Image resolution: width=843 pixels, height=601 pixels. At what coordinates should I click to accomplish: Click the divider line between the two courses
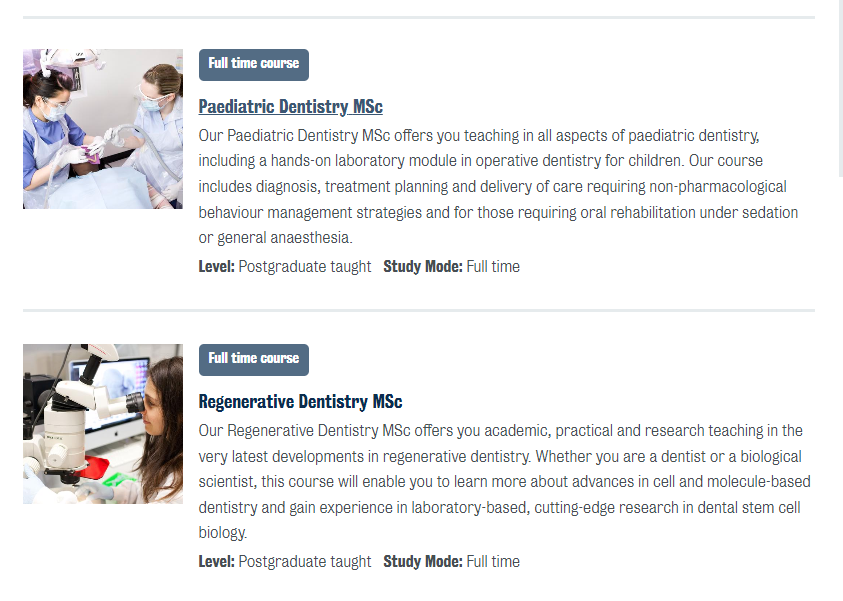point(418,311)
